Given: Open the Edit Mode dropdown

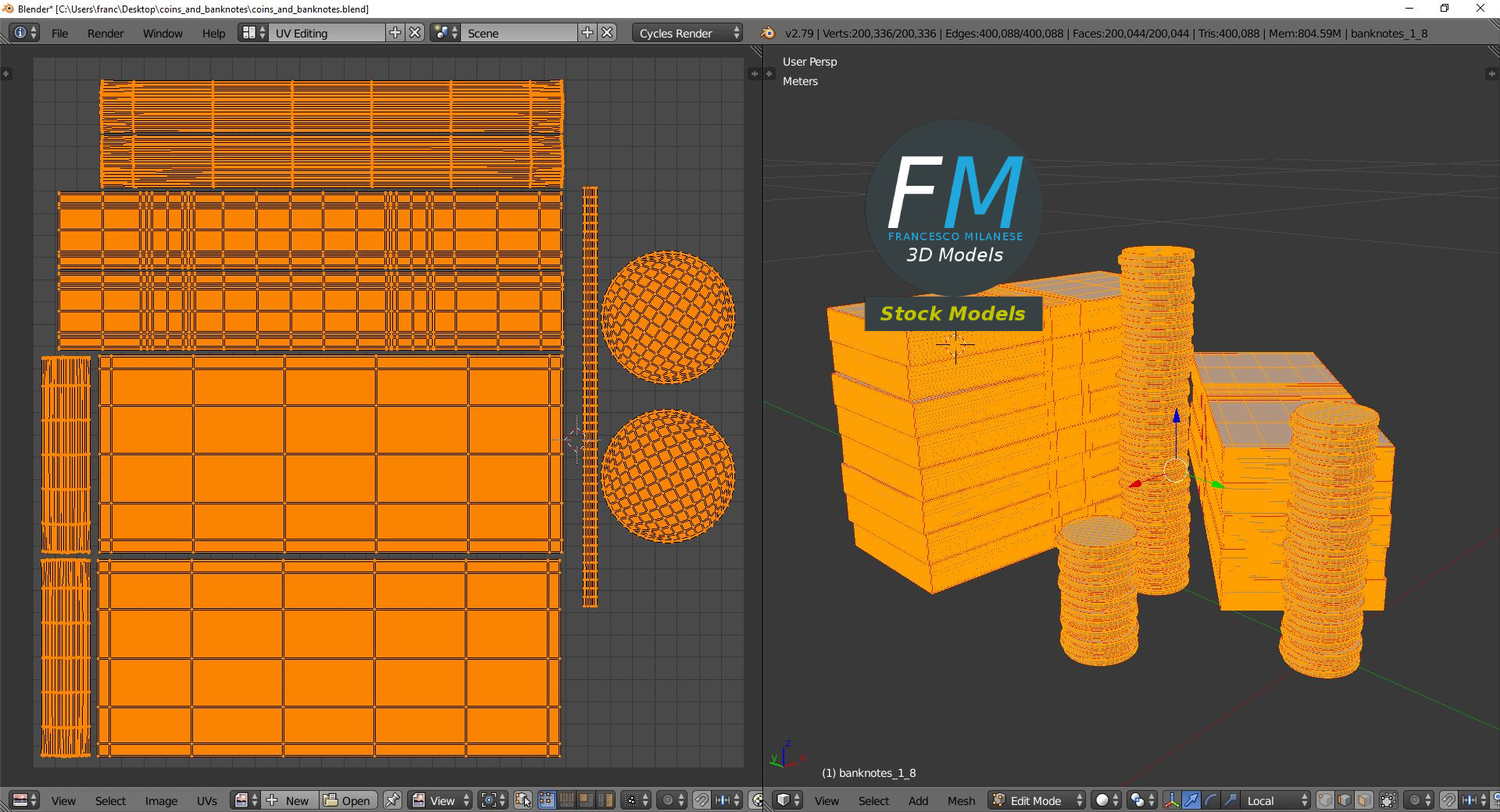Looking at the screenshot, I should pos(1037,800).
